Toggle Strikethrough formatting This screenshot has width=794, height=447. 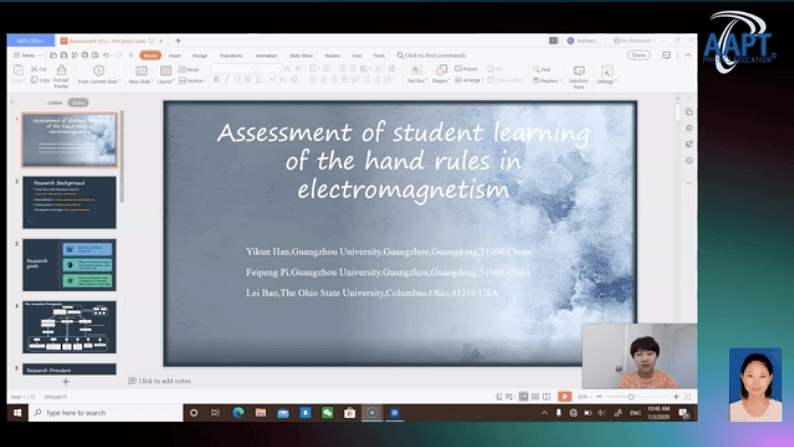(x=248, y=79)
